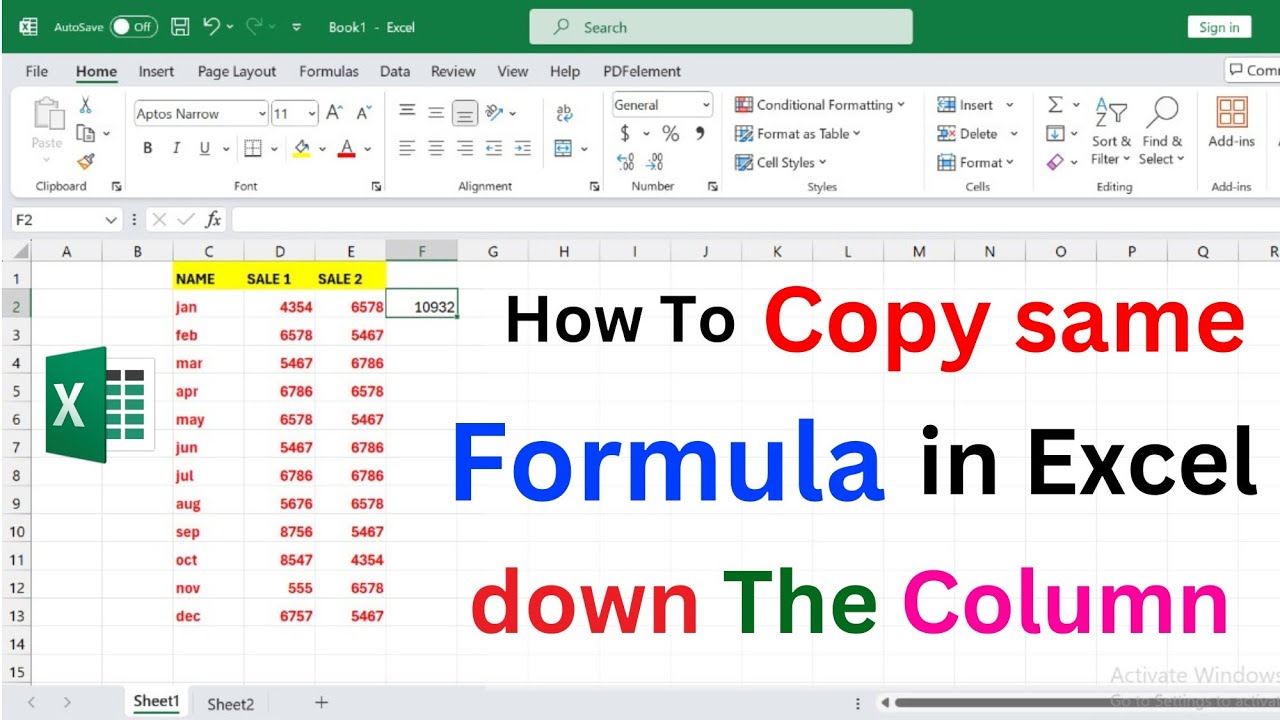Image resolution: width=1280 pixels, height=720 pixels.
Task: Save the workbook with the floppy icon
Action: coord(180,27)
